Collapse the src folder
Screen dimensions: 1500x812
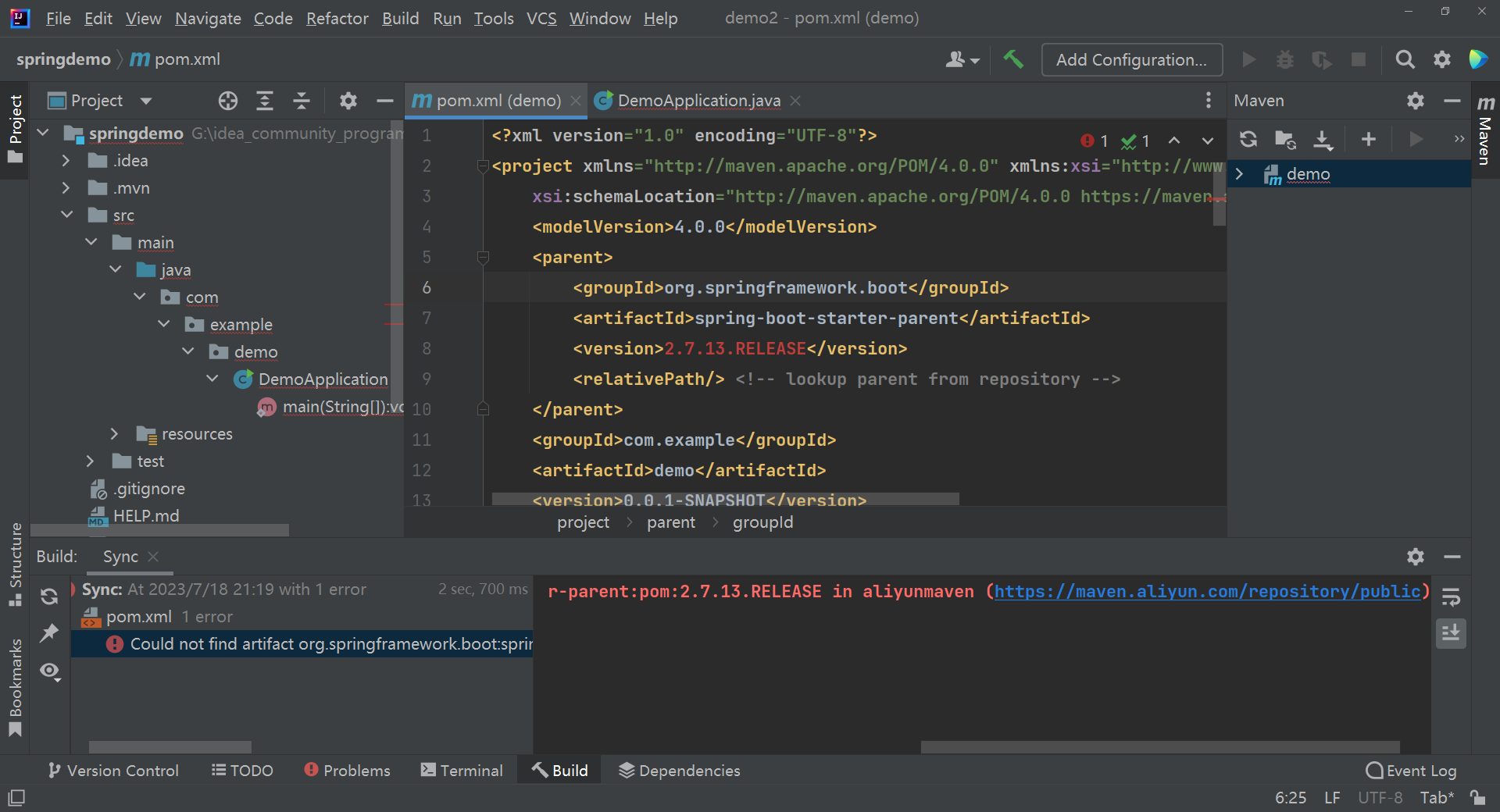tap(66, 215)
